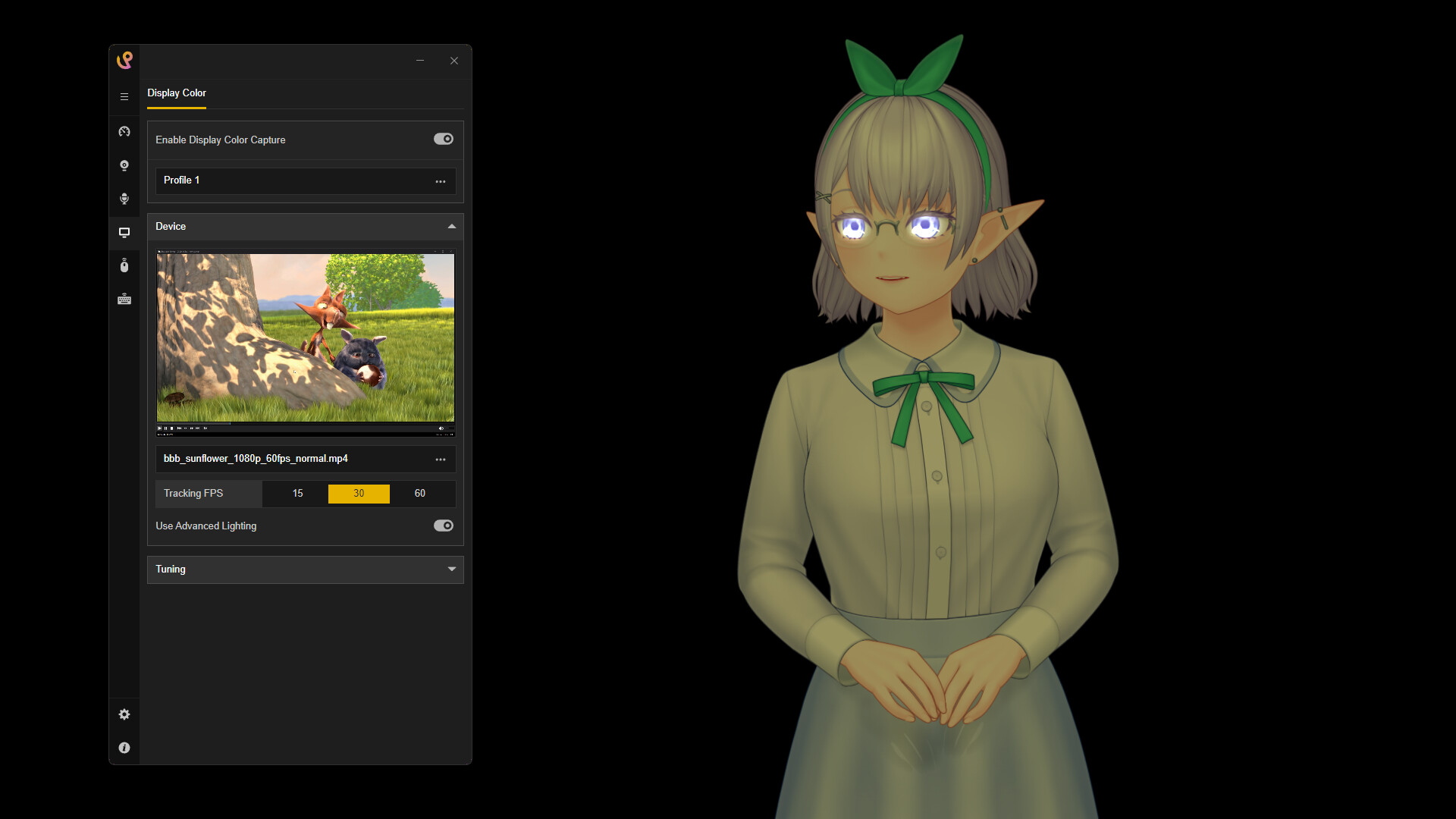Image resolution: width=1456 pixels, height=819 pixels.
Task: Collapse the Device section
Action: pos(451,226)
